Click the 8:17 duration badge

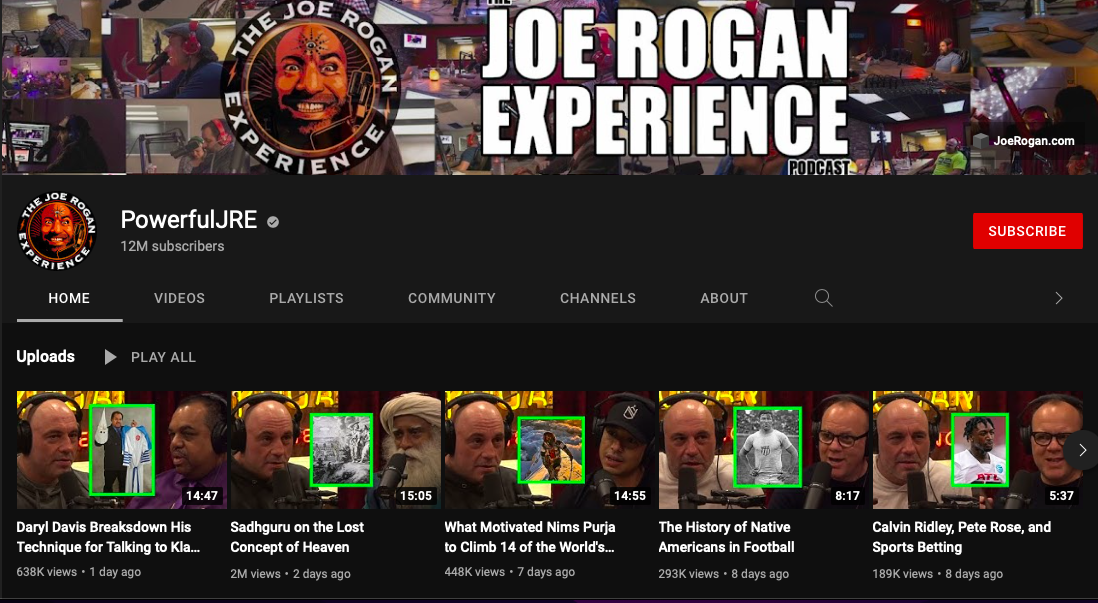click(x=847, y=496)
